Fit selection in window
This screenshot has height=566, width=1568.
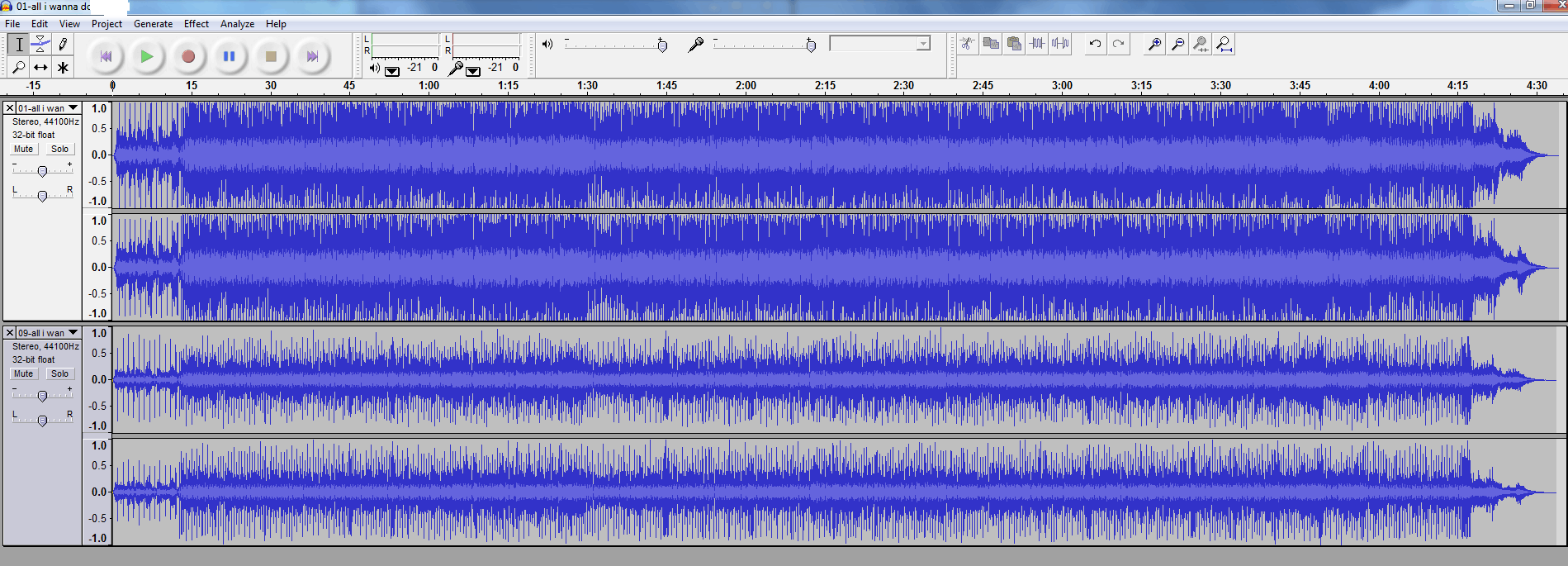coord(1201,44)
